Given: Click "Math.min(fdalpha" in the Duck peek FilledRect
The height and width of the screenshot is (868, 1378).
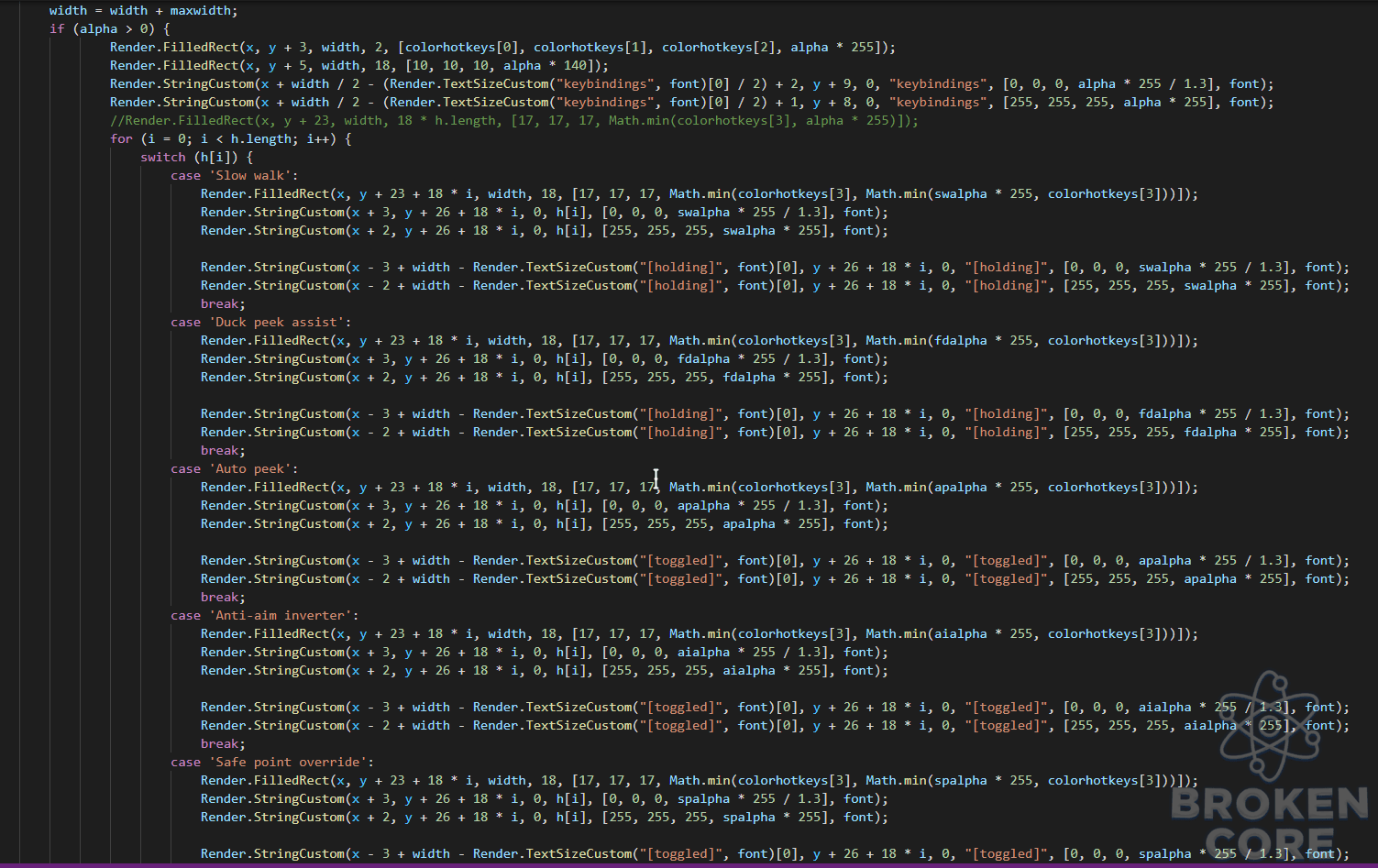Looking at the screenshot, I should click(x=926, y=340).
